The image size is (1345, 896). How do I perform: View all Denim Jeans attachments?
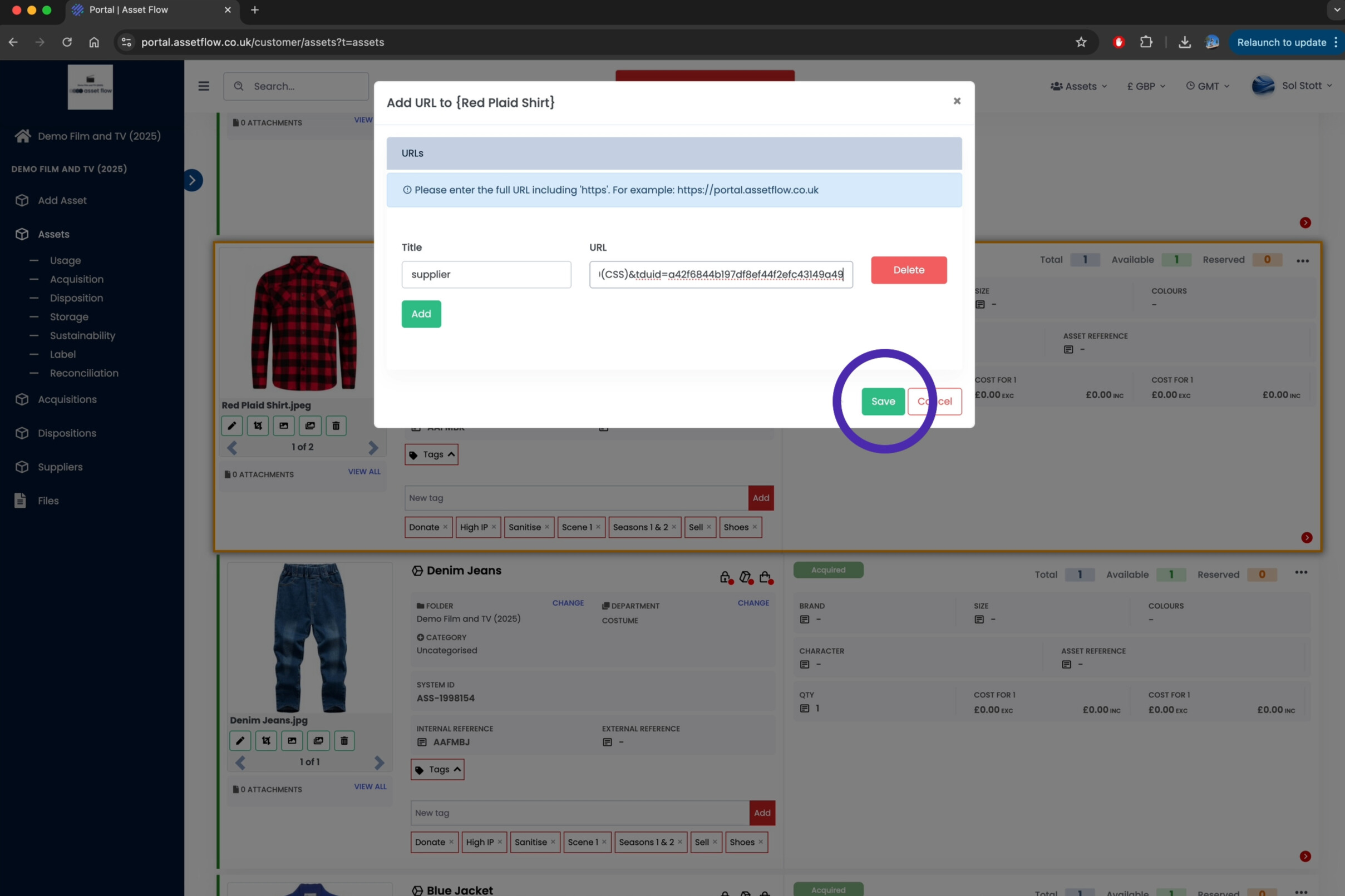point(370,787)
